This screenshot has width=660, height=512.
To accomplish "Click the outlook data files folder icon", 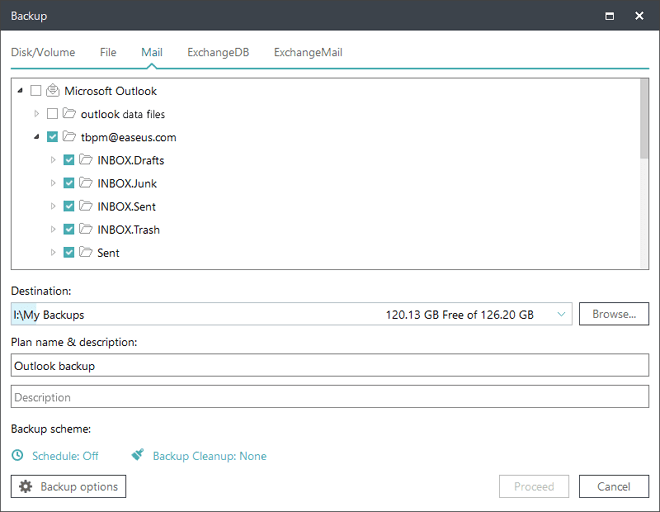I will pyautogui.click(x=69, y=113).
